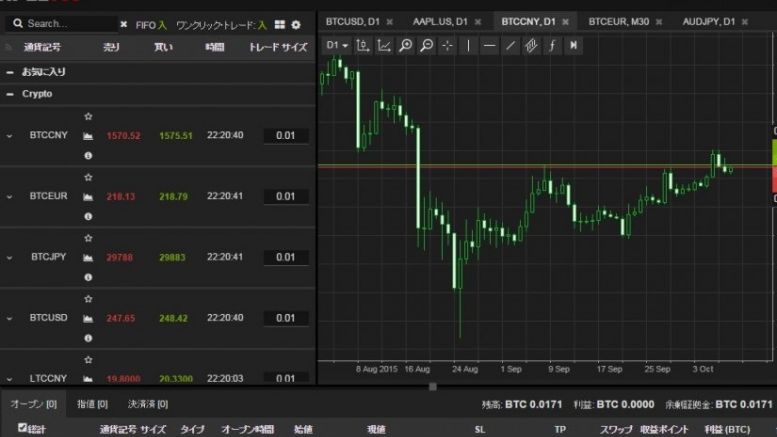Screen dimensions: 777x437
Task: Star BTCJPY as a favorite
Action: [88, 238]
